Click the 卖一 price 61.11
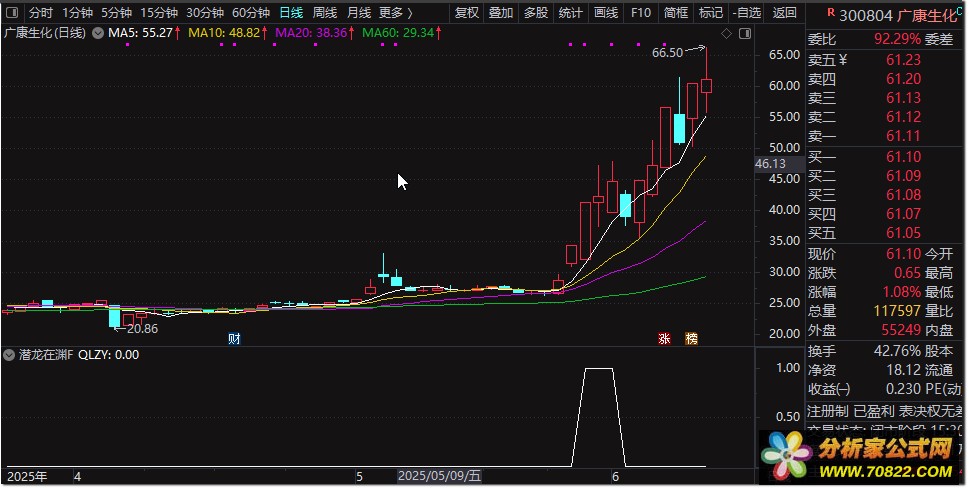The height and width of the screenshot is (488, 969). (903, 137)
